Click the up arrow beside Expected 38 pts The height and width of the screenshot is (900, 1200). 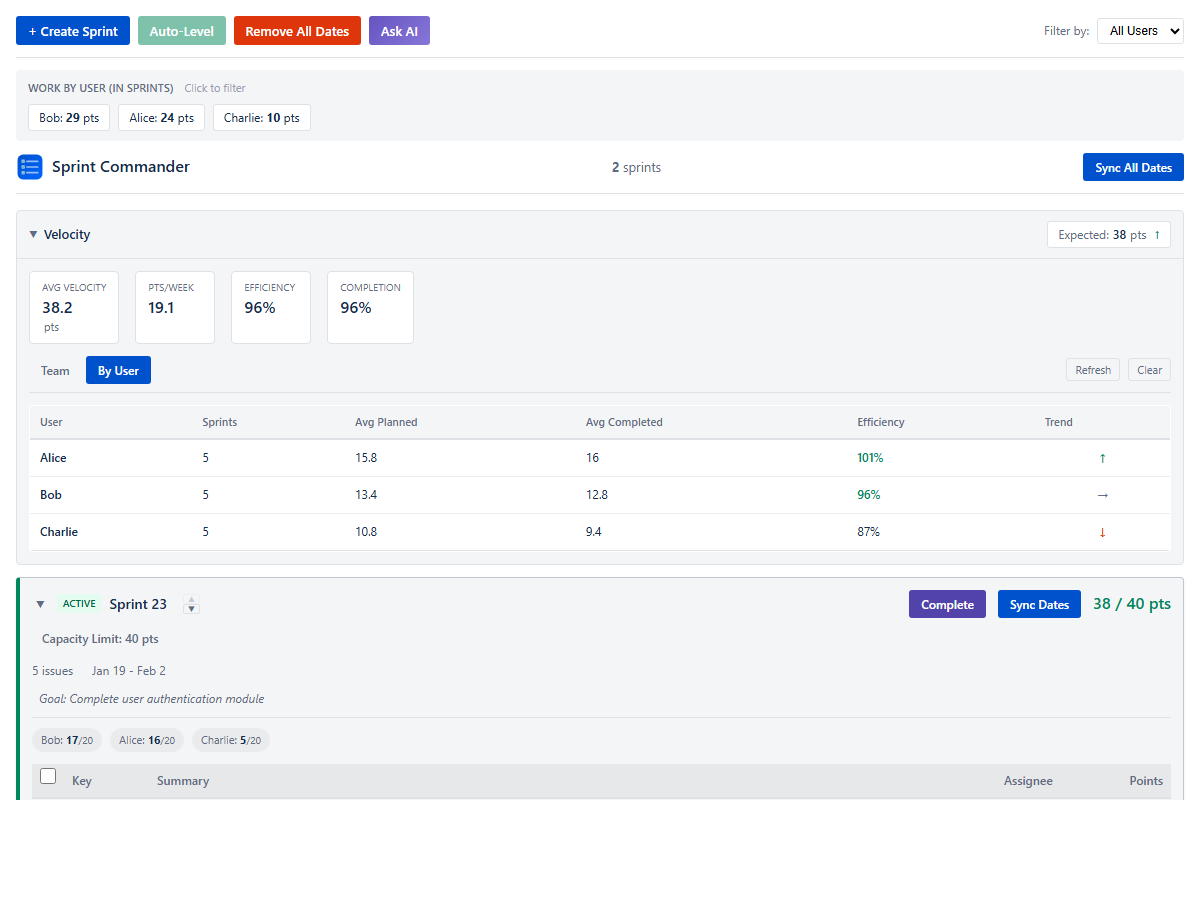pyautogui.click(x=1158, y=234)
